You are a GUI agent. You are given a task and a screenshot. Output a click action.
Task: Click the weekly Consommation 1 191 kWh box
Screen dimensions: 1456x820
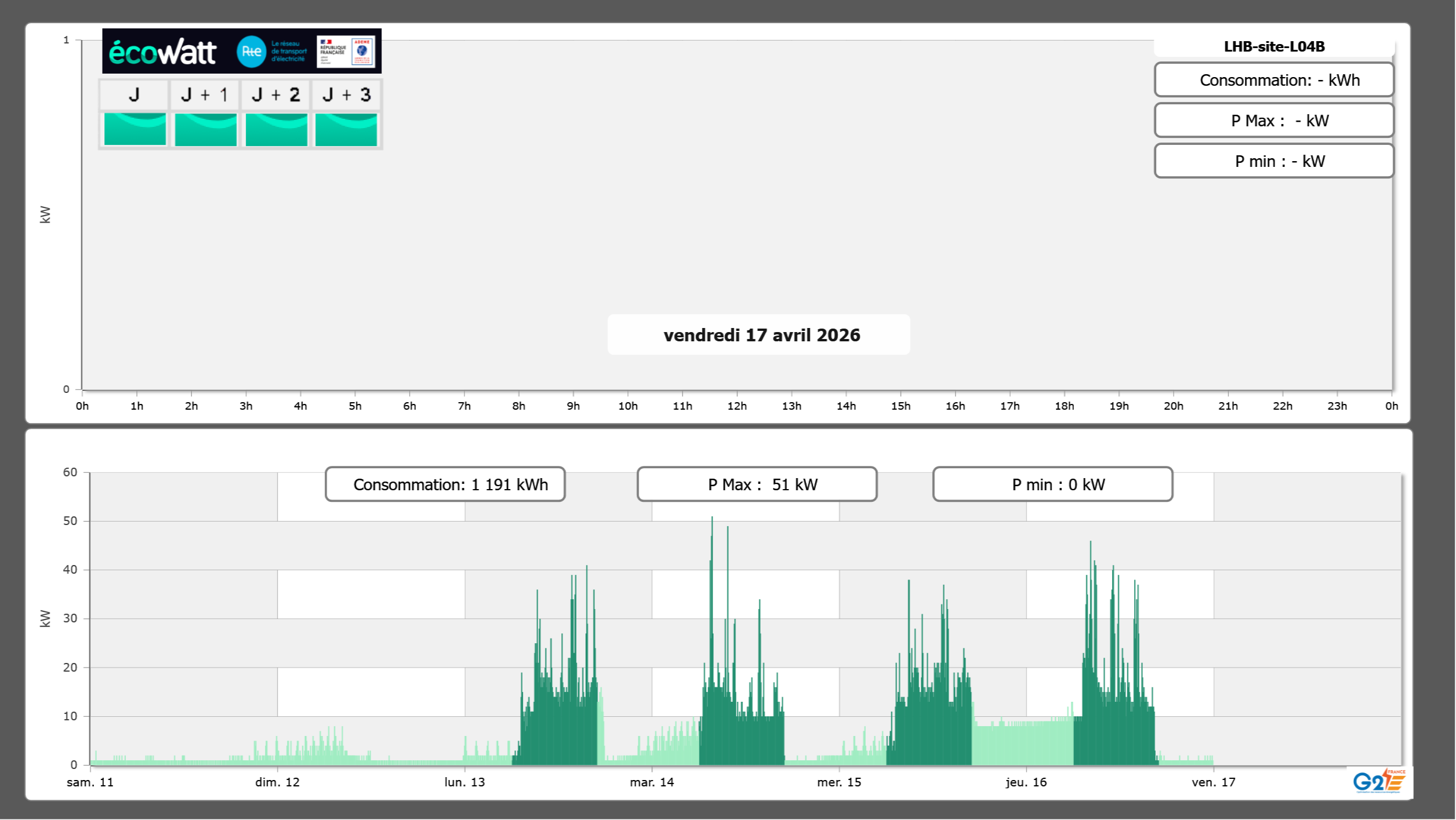coord(445,484)
